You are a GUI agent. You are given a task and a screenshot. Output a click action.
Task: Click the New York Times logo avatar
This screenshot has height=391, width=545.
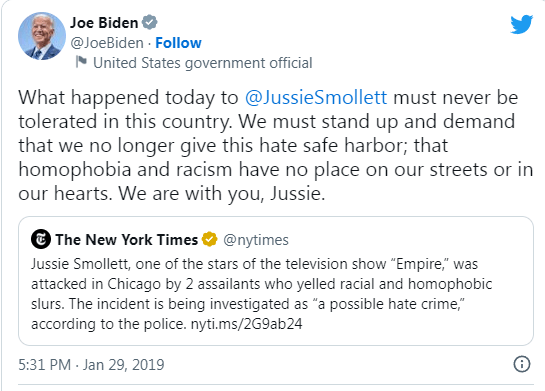tap(41, 239)
